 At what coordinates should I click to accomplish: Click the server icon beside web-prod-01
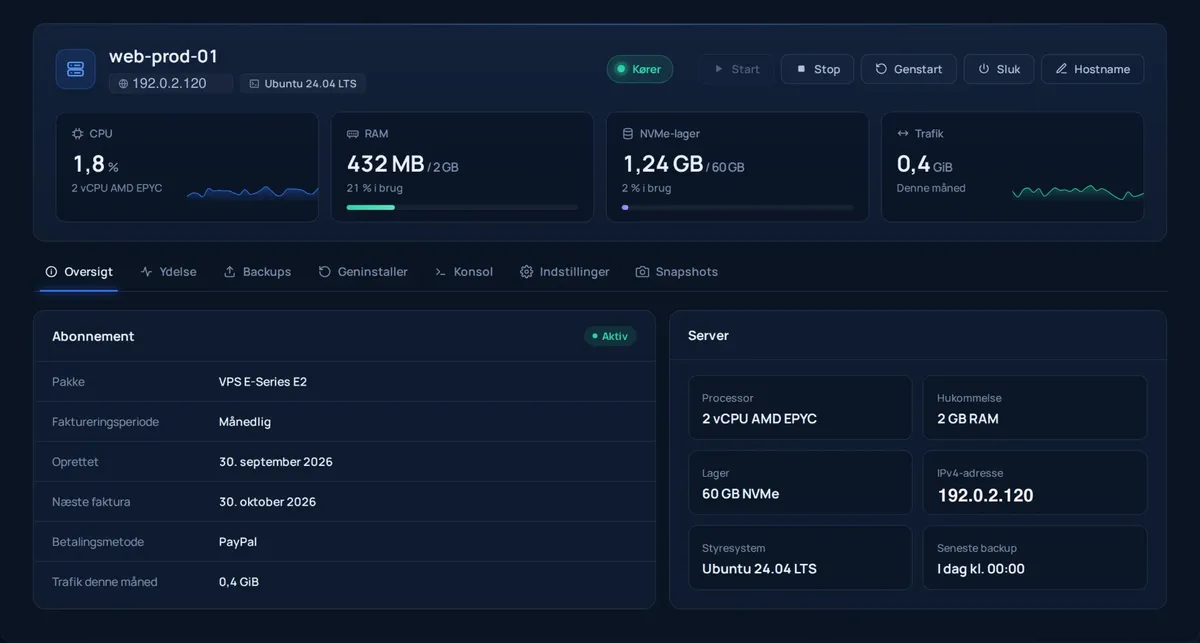tap(75, 69)
